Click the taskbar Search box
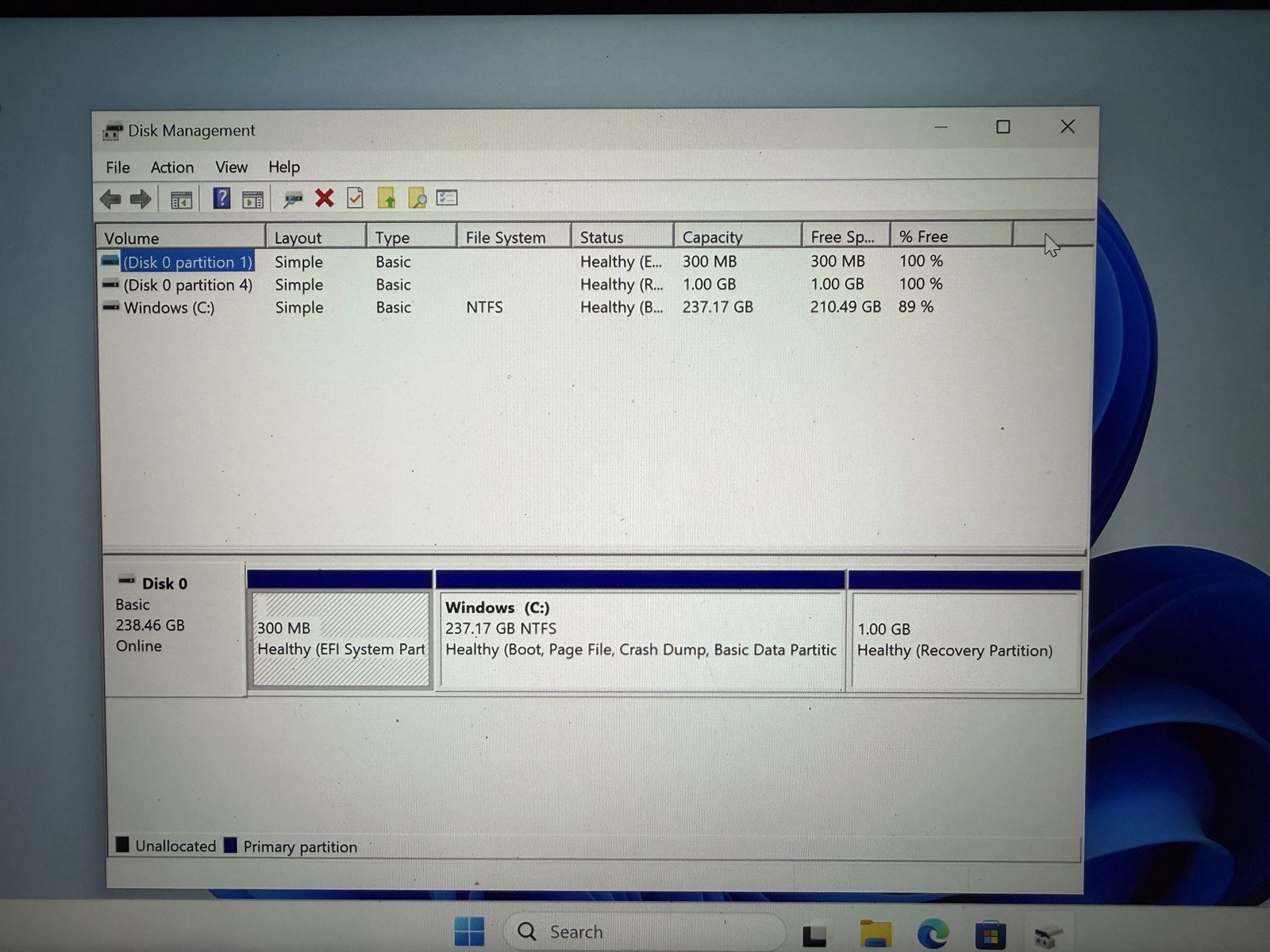 tap(643, 931)
